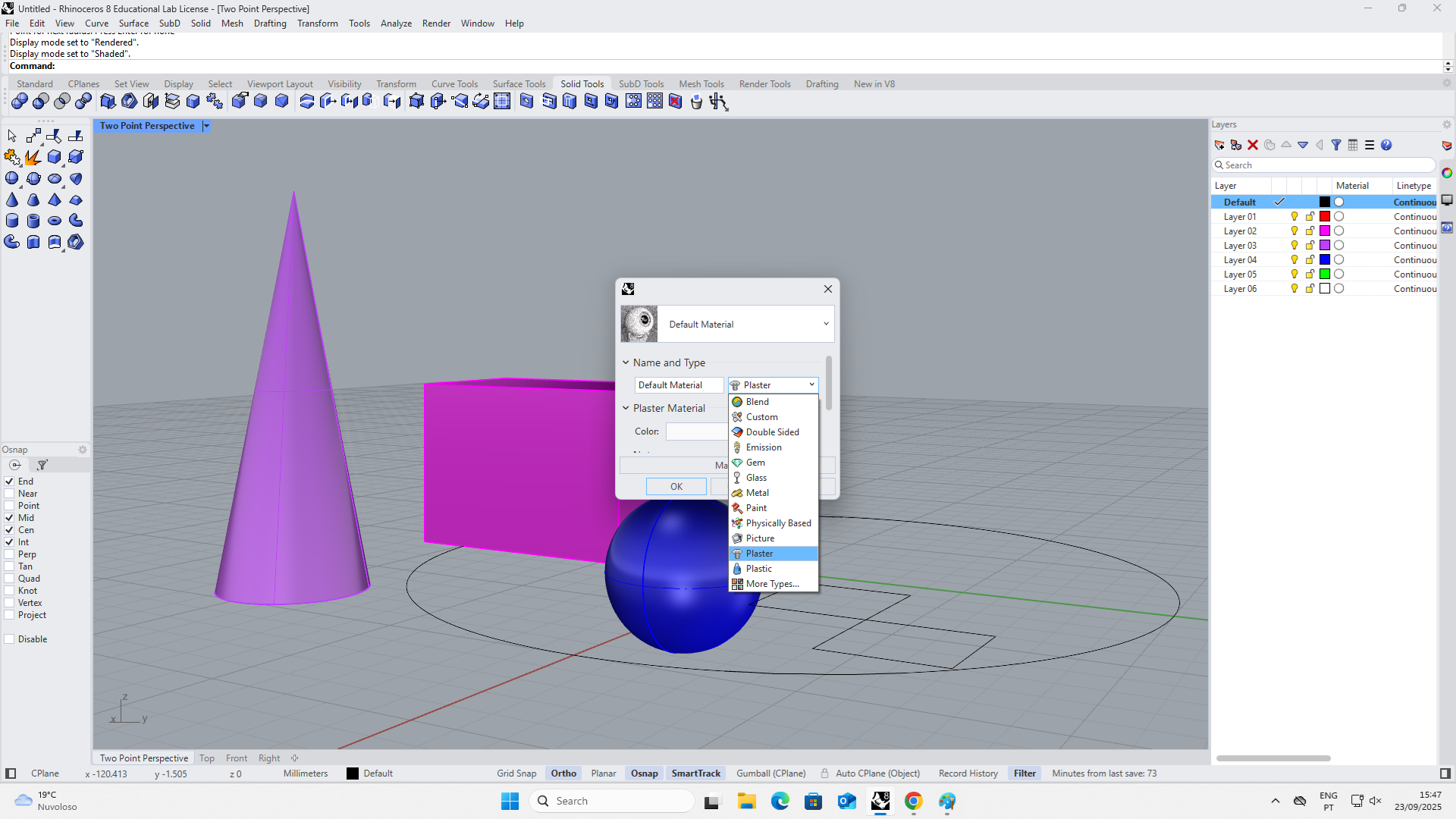The height and width of the screenshot is (819, 1456).
Task: Click the magenta color swatch of Layer 02
Action: pyautogui.click(x=1325, y=231)
